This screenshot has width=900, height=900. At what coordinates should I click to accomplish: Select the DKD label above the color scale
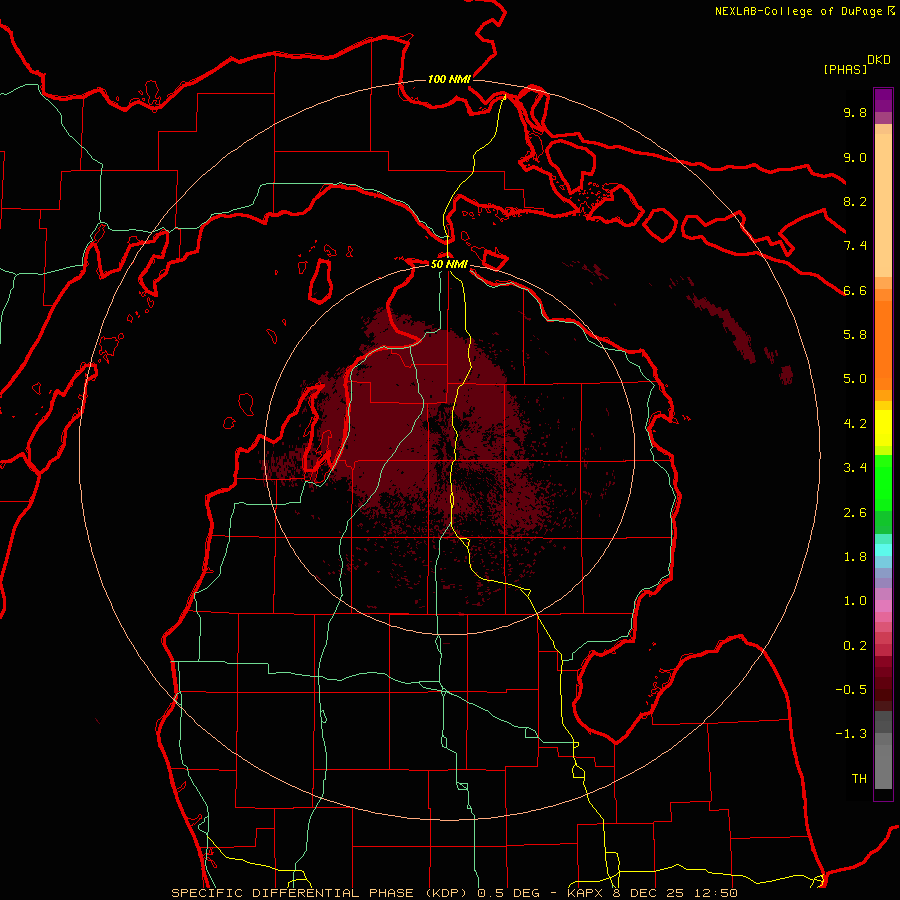[x=878, y=60]
